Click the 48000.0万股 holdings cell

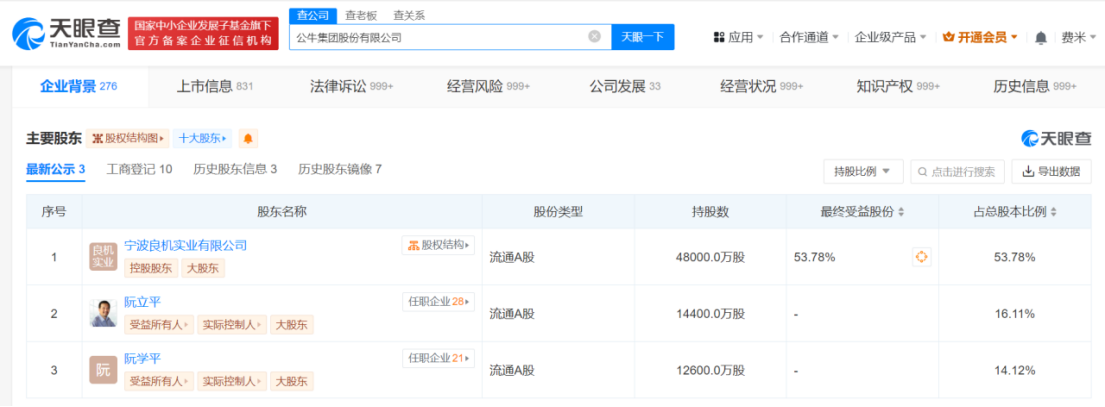tap(710, 257)
